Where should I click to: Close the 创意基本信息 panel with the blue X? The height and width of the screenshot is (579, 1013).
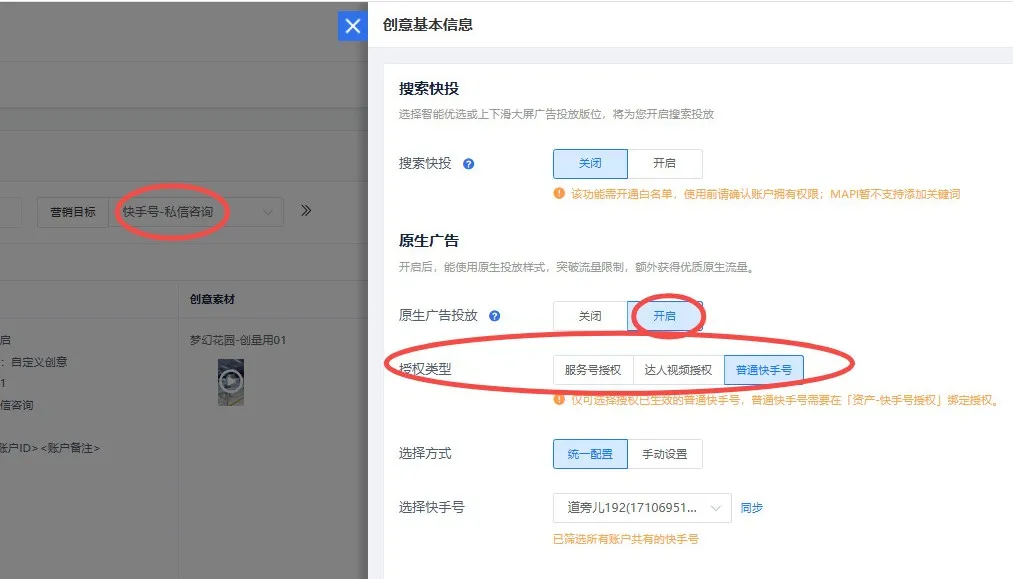coord(352,26)
